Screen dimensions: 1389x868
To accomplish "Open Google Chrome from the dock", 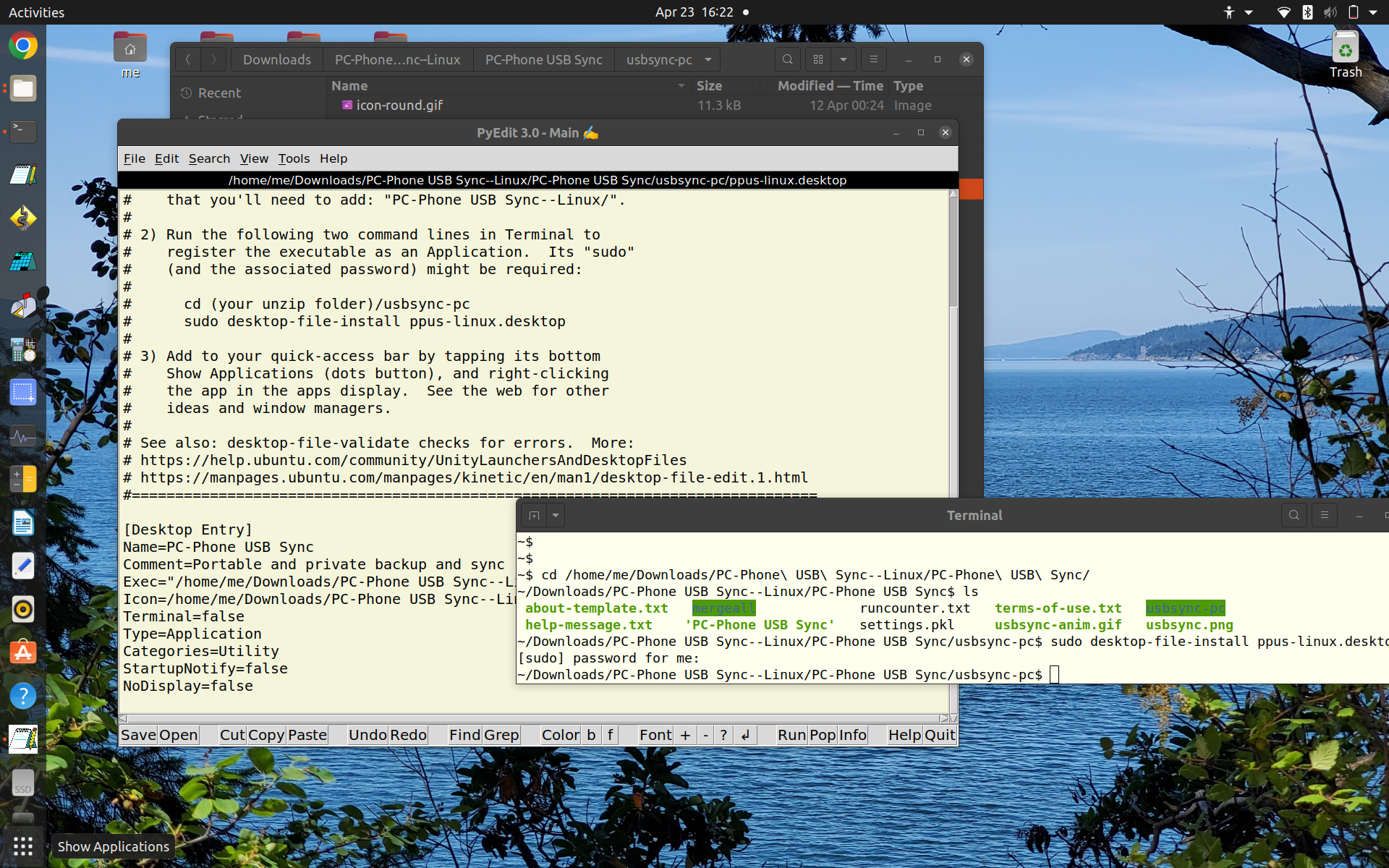I will click(x=23, y=46).
